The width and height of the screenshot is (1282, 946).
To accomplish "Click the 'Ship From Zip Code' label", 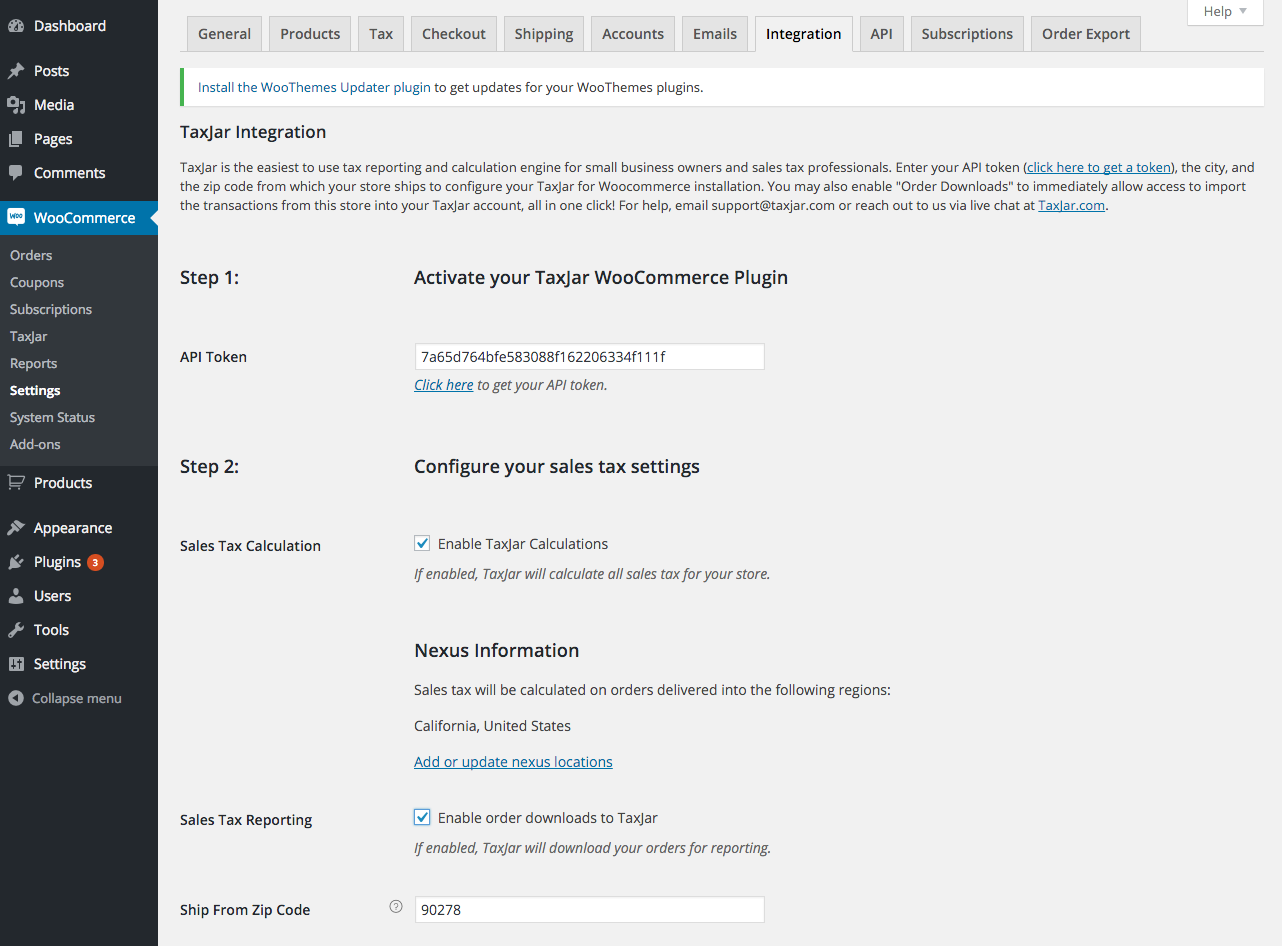I will pyautogui.click(x=245, y=910).
